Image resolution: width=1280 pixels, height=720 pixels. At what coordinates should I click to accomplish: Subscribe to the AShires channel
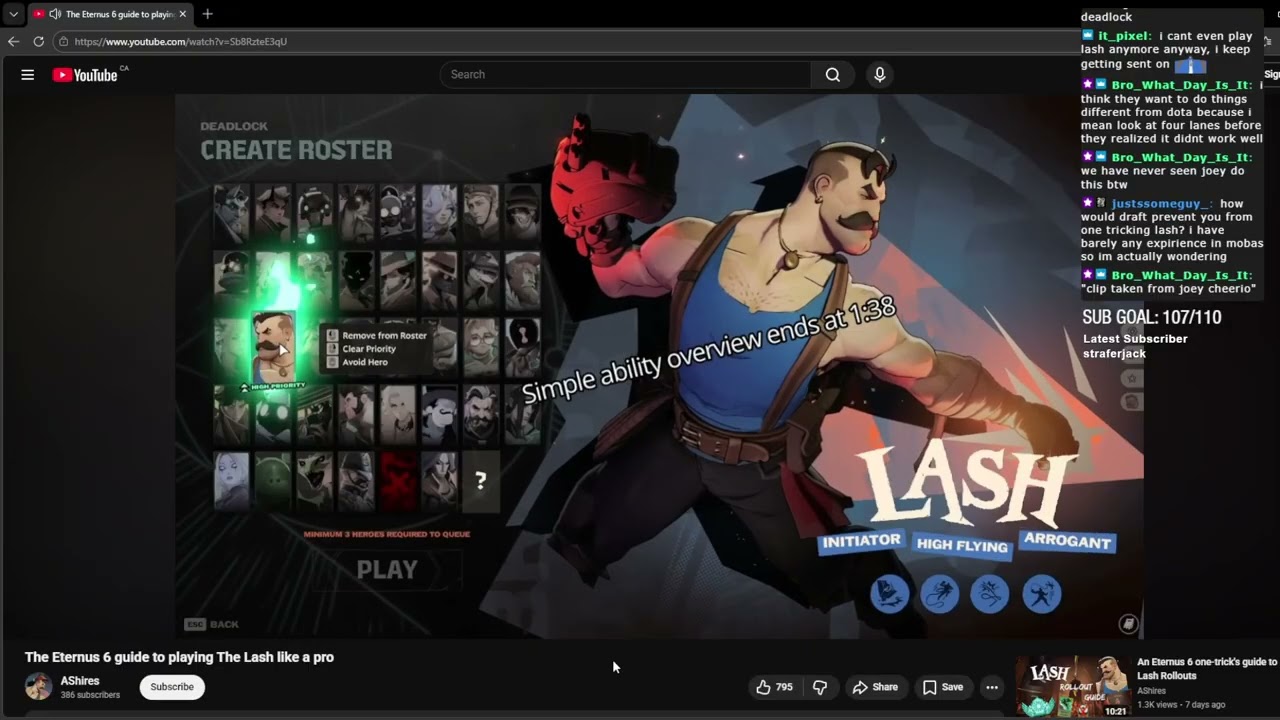(172, 687)
